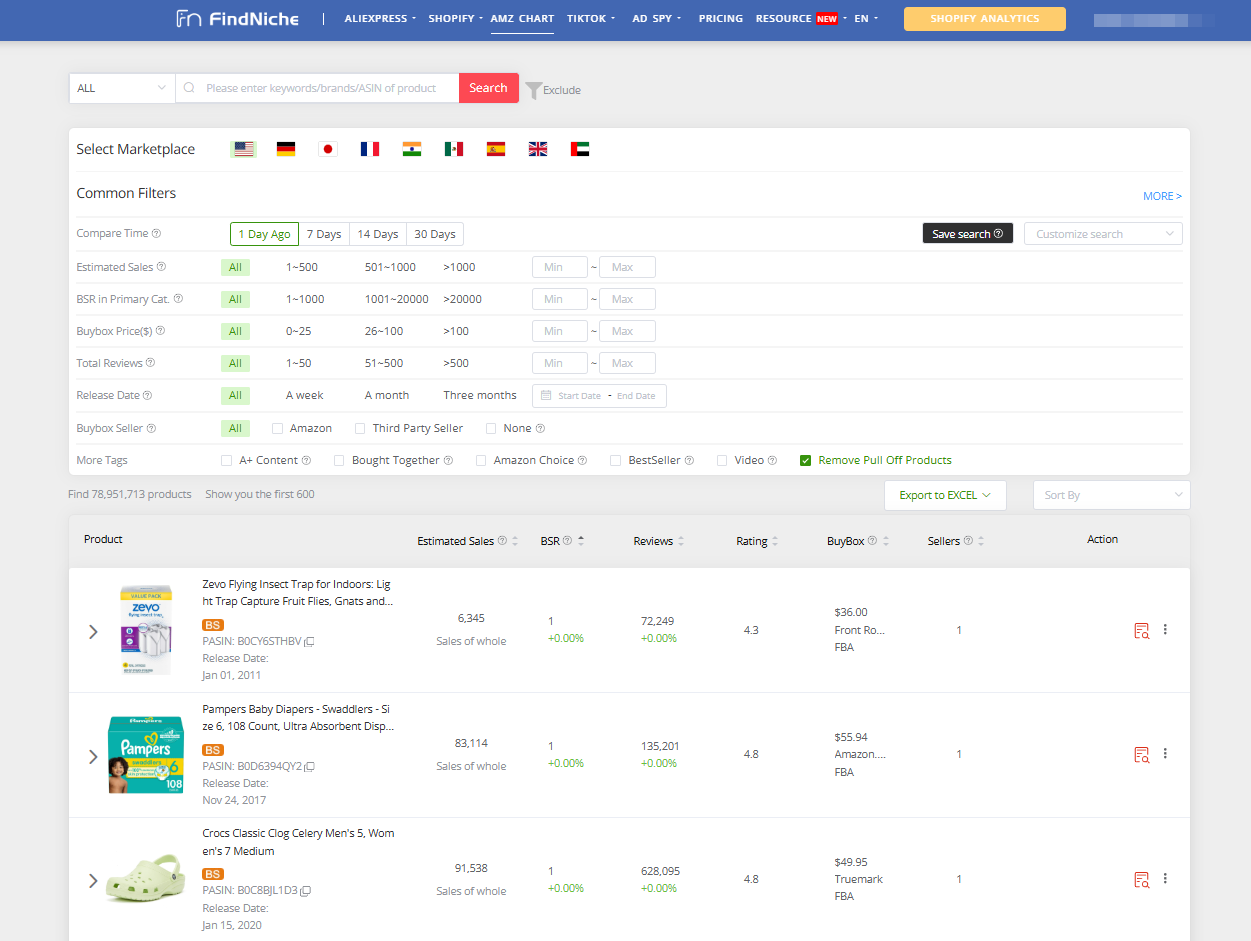Sort the table by BSR column
1251x941 pixels.
[581, 541]
